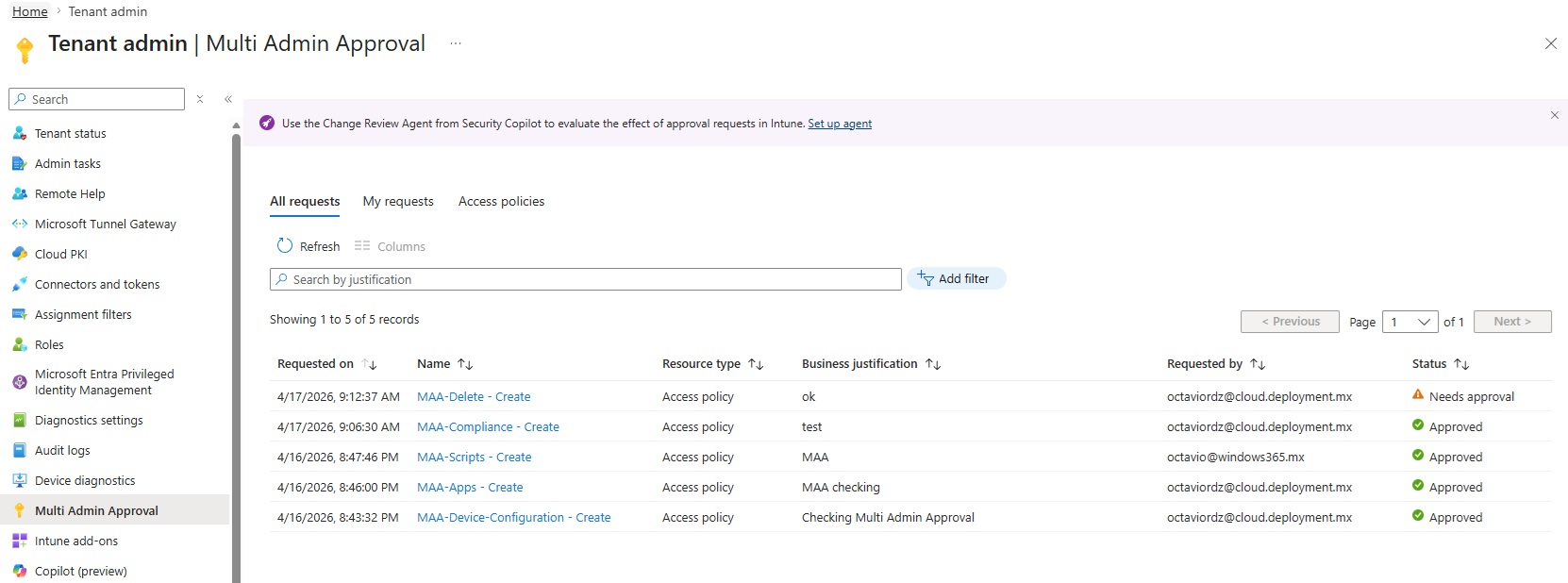Click the Cloud PKI cloud icon
The height and width of the screenshot is (583, 1568).
(x=20, y=254)
